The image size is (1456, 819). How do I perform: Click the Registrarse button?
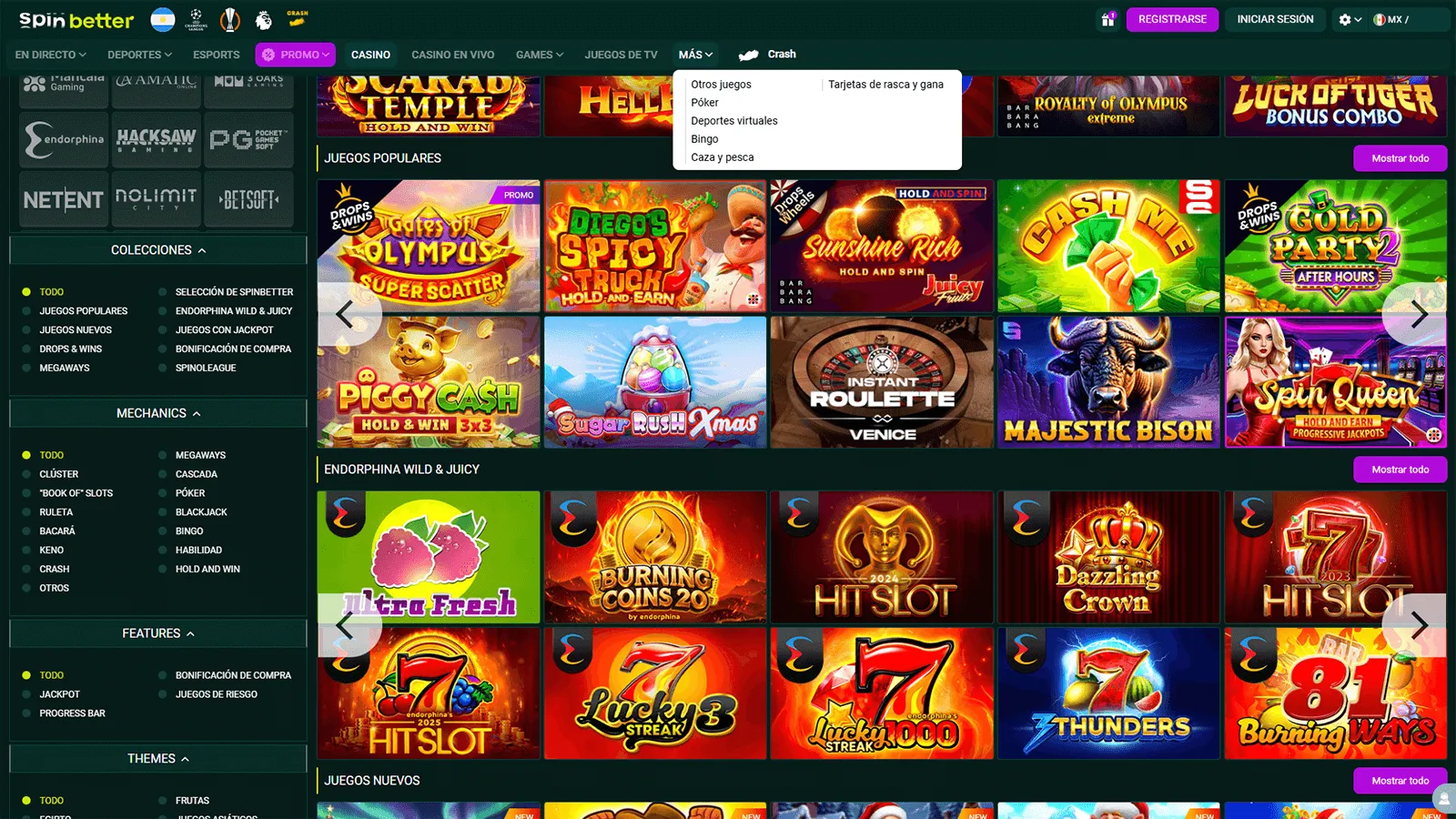(1172, 19)
